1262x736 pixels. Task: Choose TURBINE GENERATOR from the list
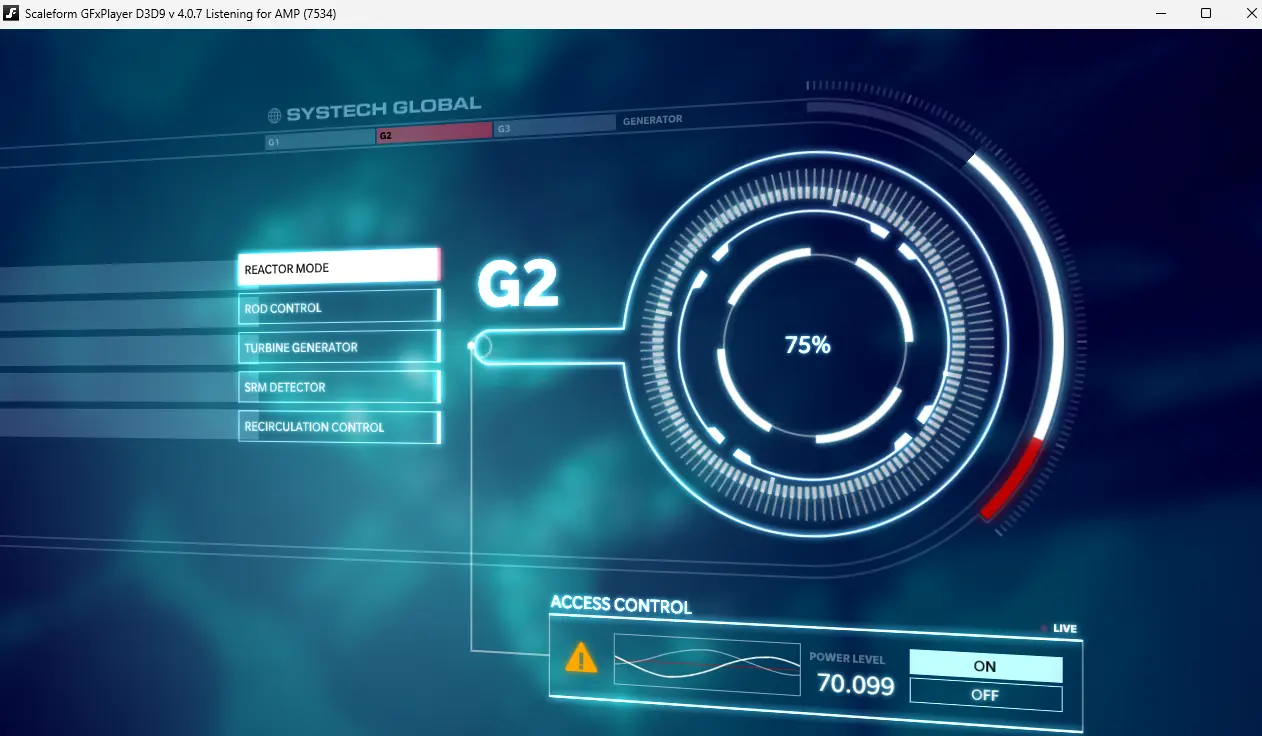tap(339, 347)
